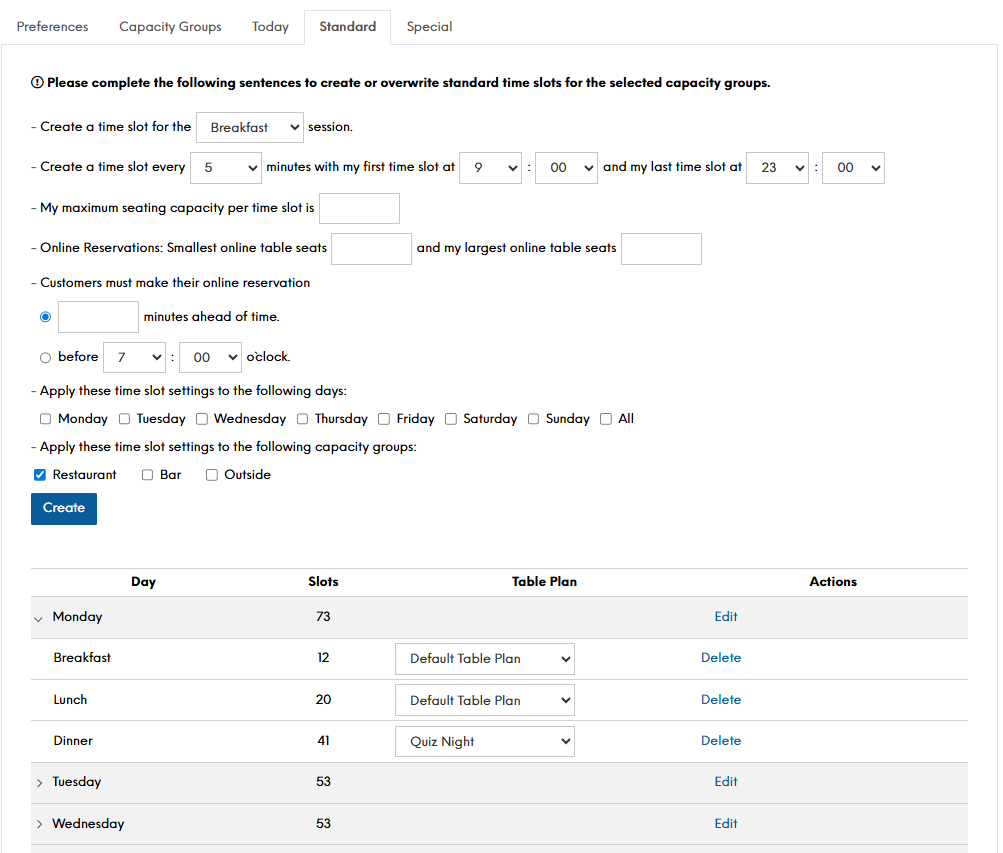Viewport: 1003px width, 853px height.
Task: Expand the Tuesday row chevron
Action: (x=39, y=783)
